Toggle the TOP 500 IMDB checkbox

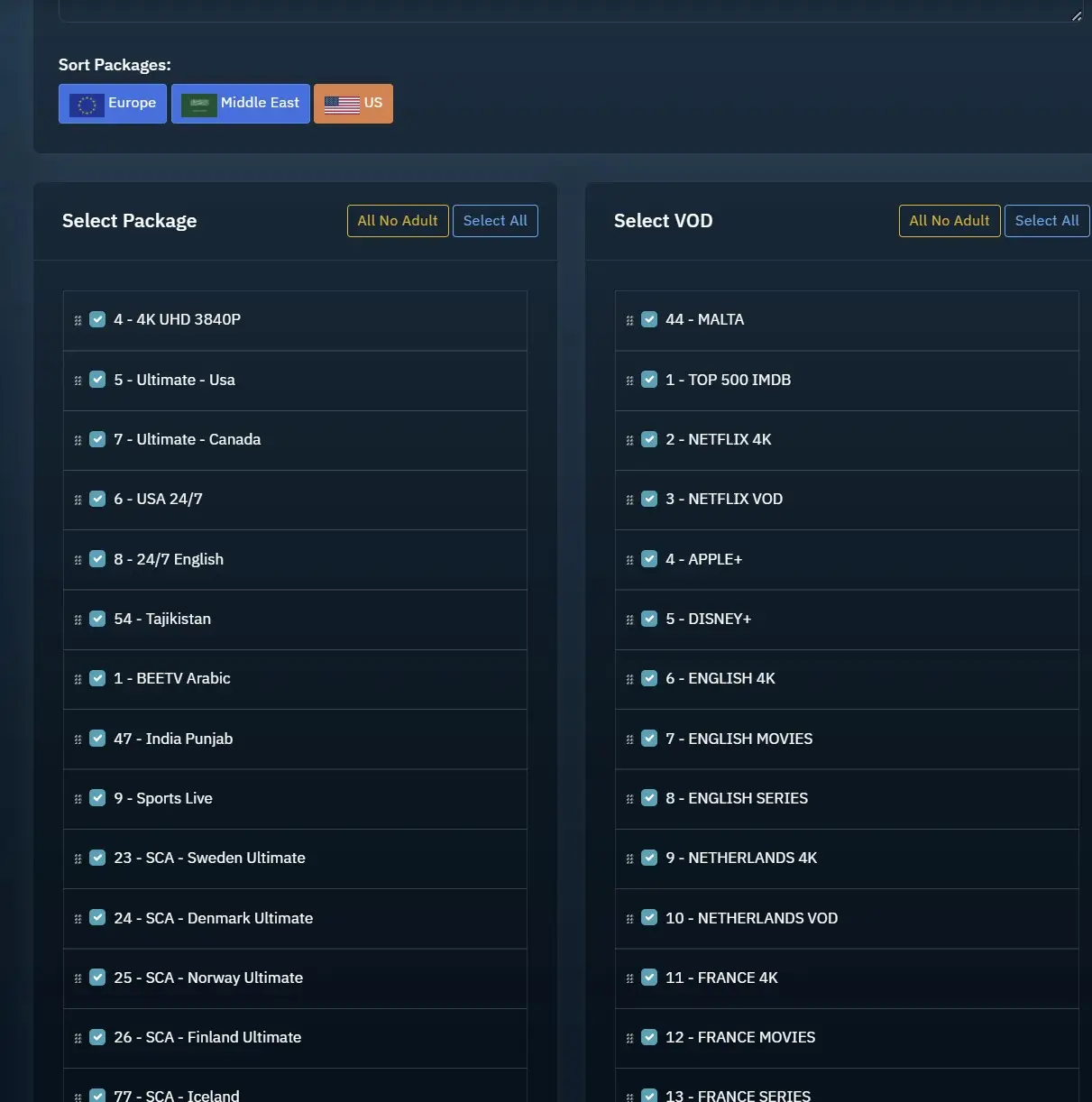[649, 380]
